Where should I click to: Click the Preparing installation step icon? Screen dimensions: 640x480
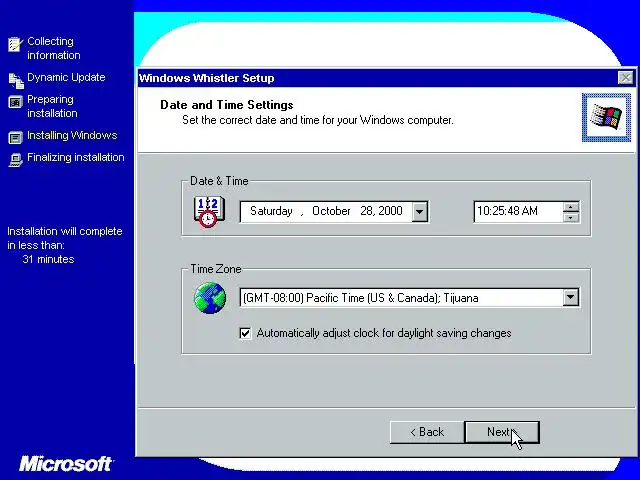tap(15, 102)
